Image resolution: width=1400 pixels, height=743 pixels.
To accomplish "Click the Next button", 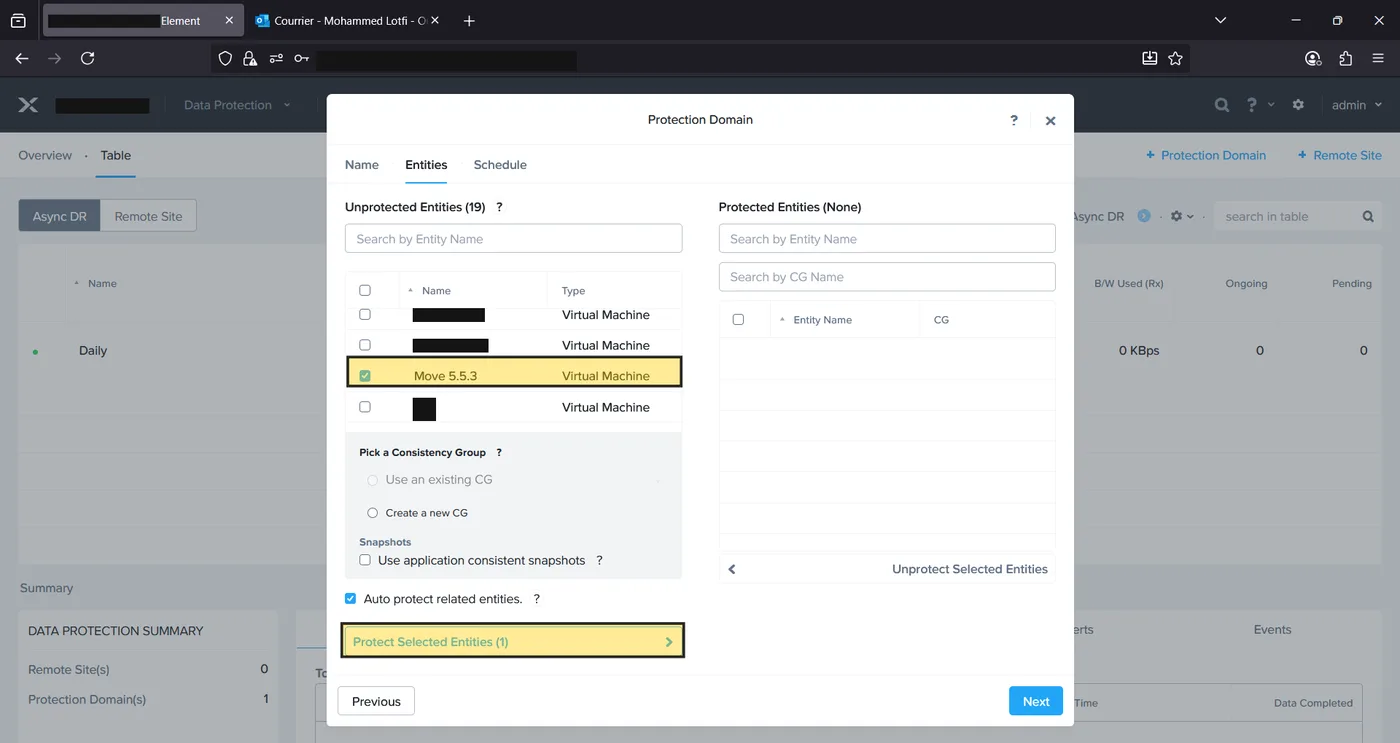I will 1036,701.
